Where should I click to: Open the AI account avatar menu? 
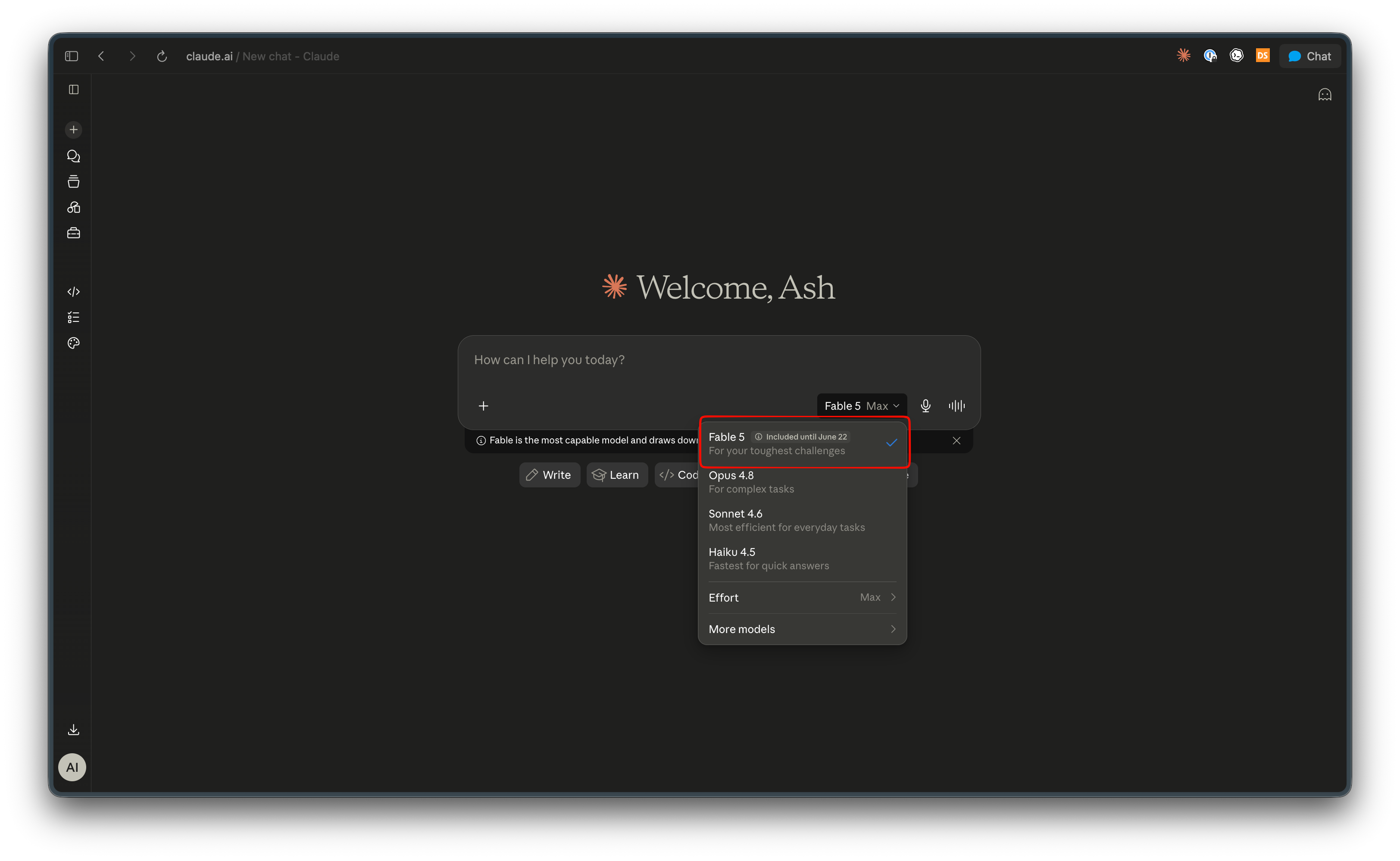(x=72, y=767)
